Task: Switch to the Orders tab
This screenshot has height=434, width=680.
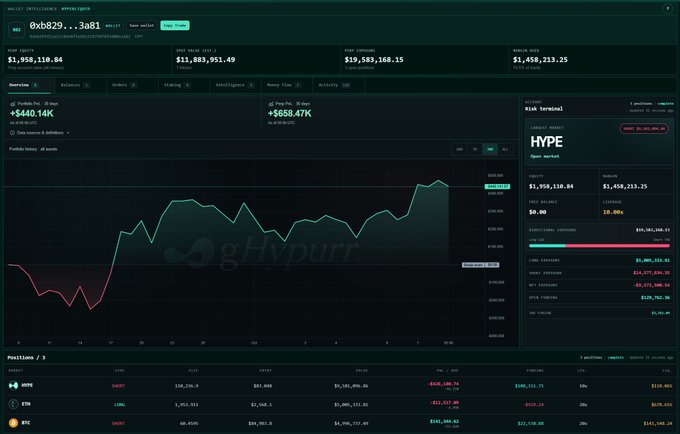Action: (132, 85)
